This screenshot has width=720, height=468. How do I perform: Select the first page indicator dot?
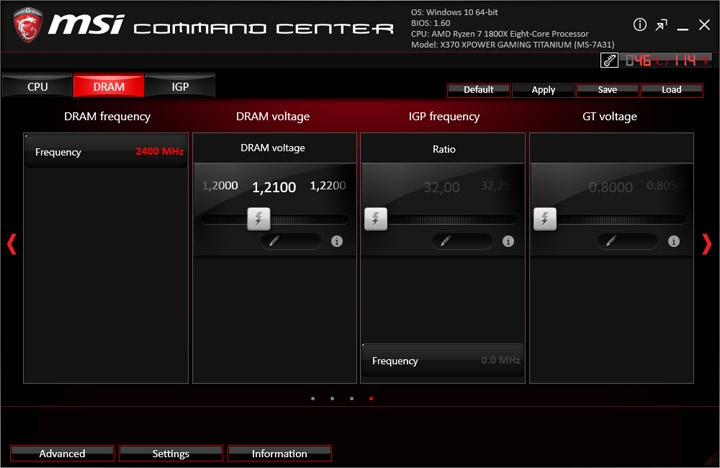(x=313, y=399)
